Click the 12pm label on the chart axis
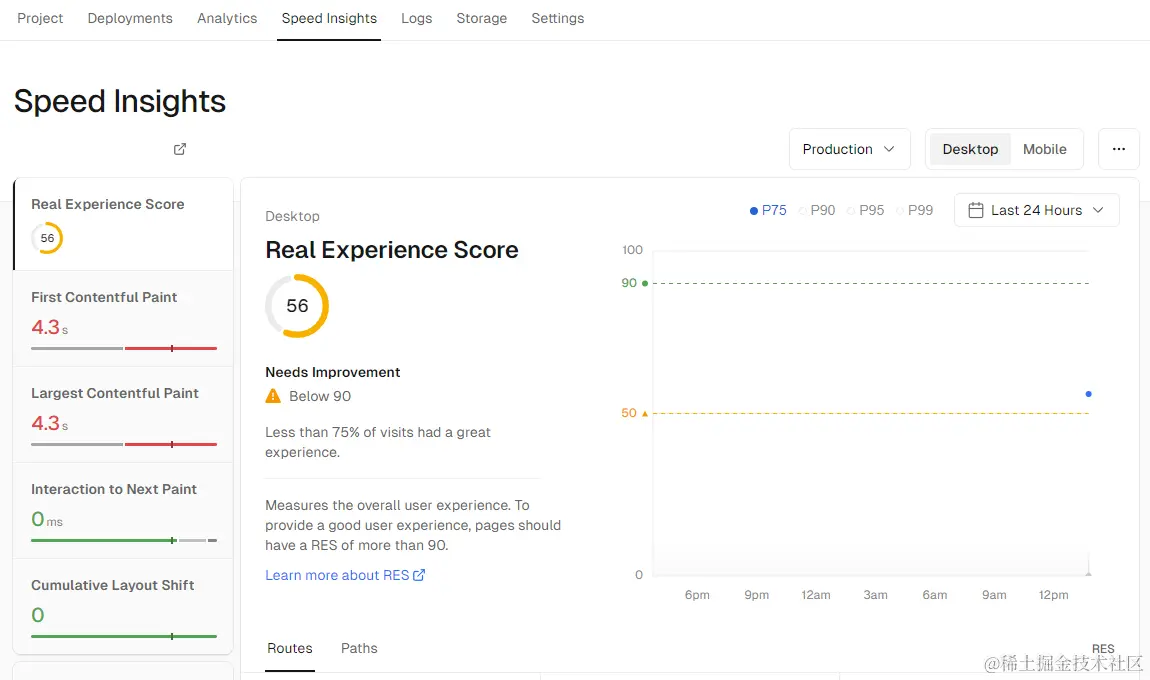Viewport: 1150px width, 680px height. coord(1053,595)
